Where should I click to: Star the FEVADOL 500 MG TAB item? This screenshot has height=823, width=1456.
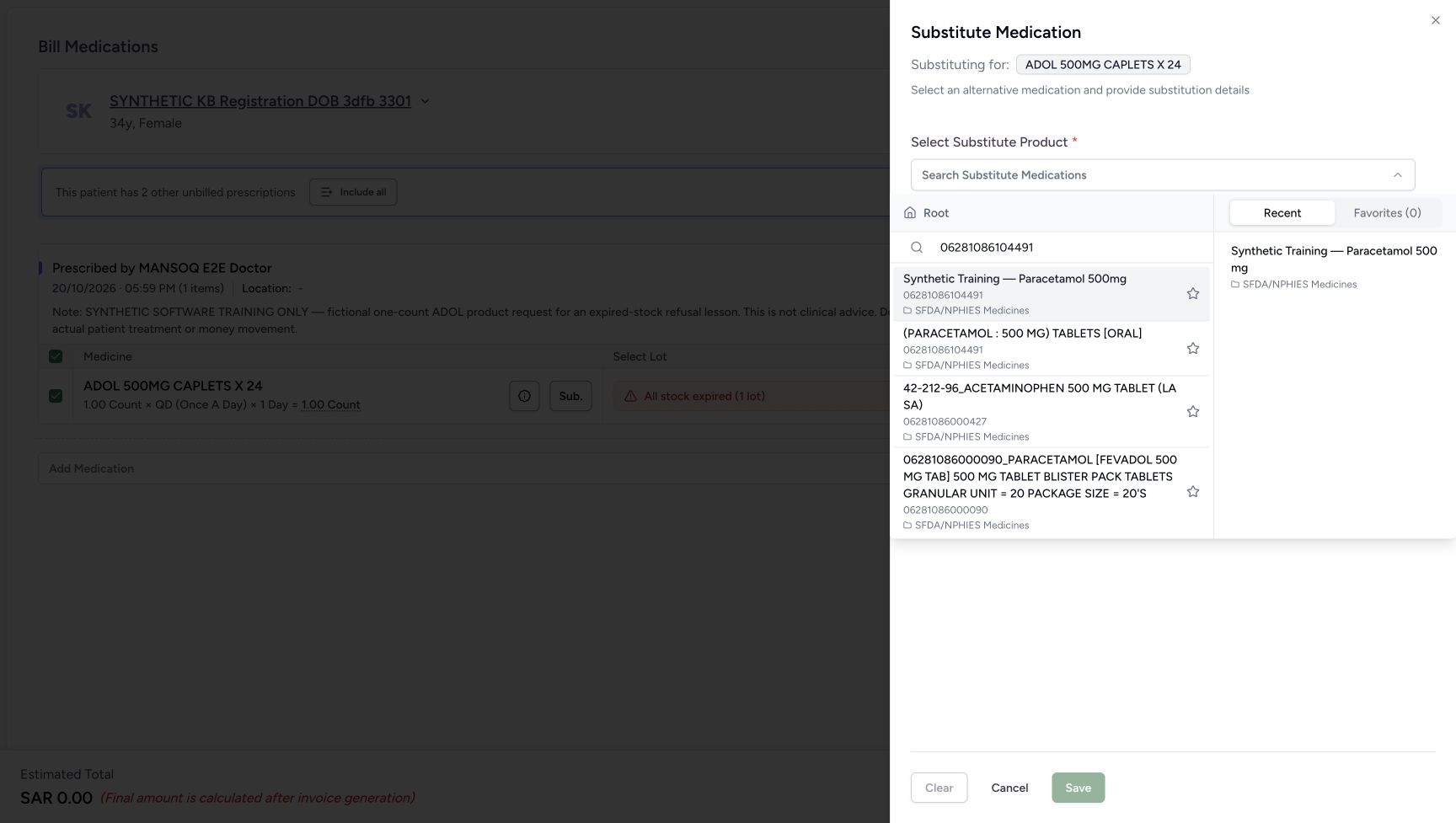pos(1192,492)
